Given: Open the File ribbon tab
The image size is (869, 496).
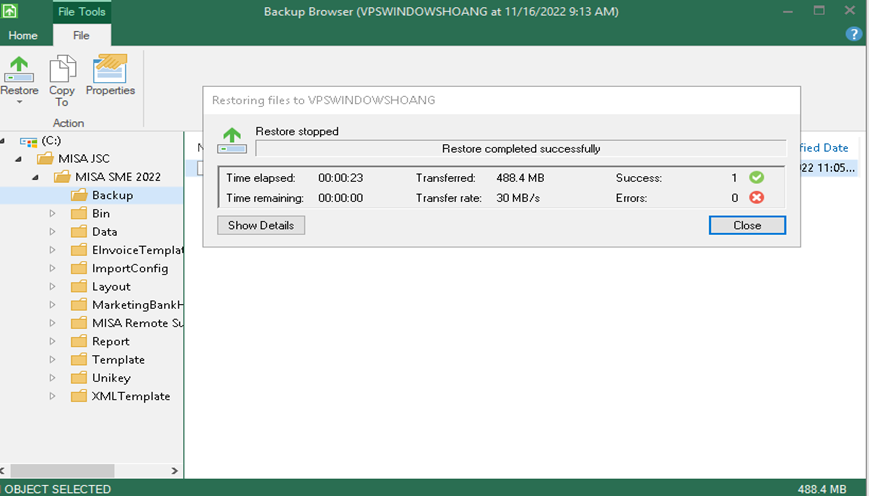Looking at the screenshot, I should (81, 35).
